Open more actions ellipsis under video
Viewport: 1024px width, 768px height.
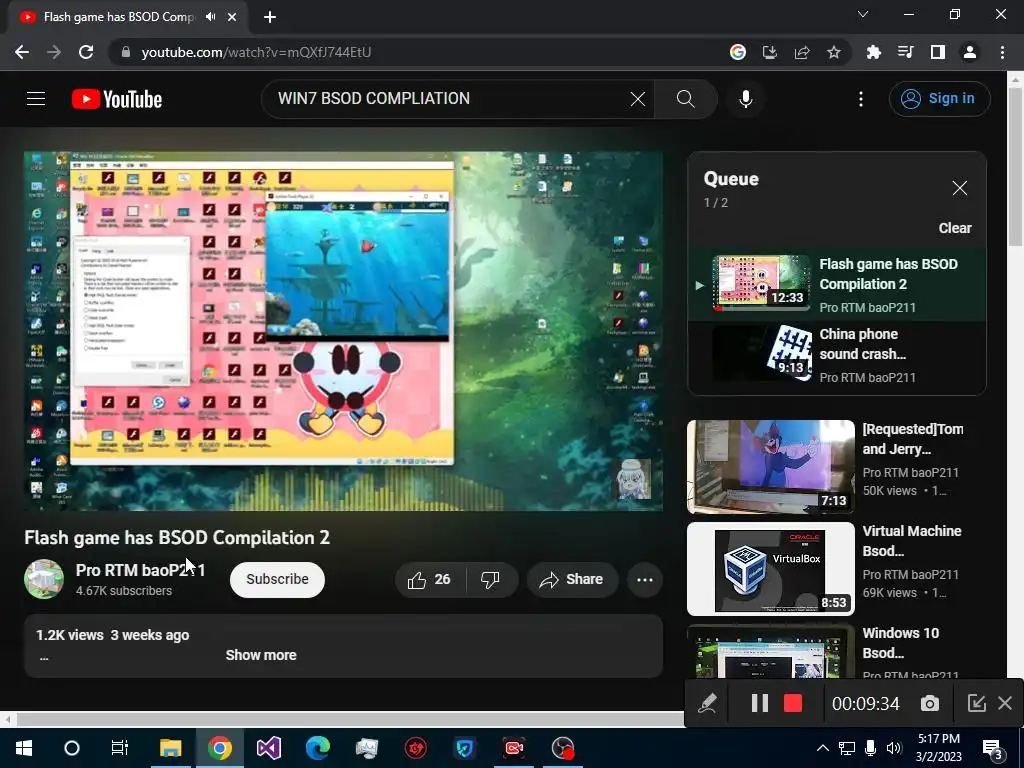click(645, 579)
